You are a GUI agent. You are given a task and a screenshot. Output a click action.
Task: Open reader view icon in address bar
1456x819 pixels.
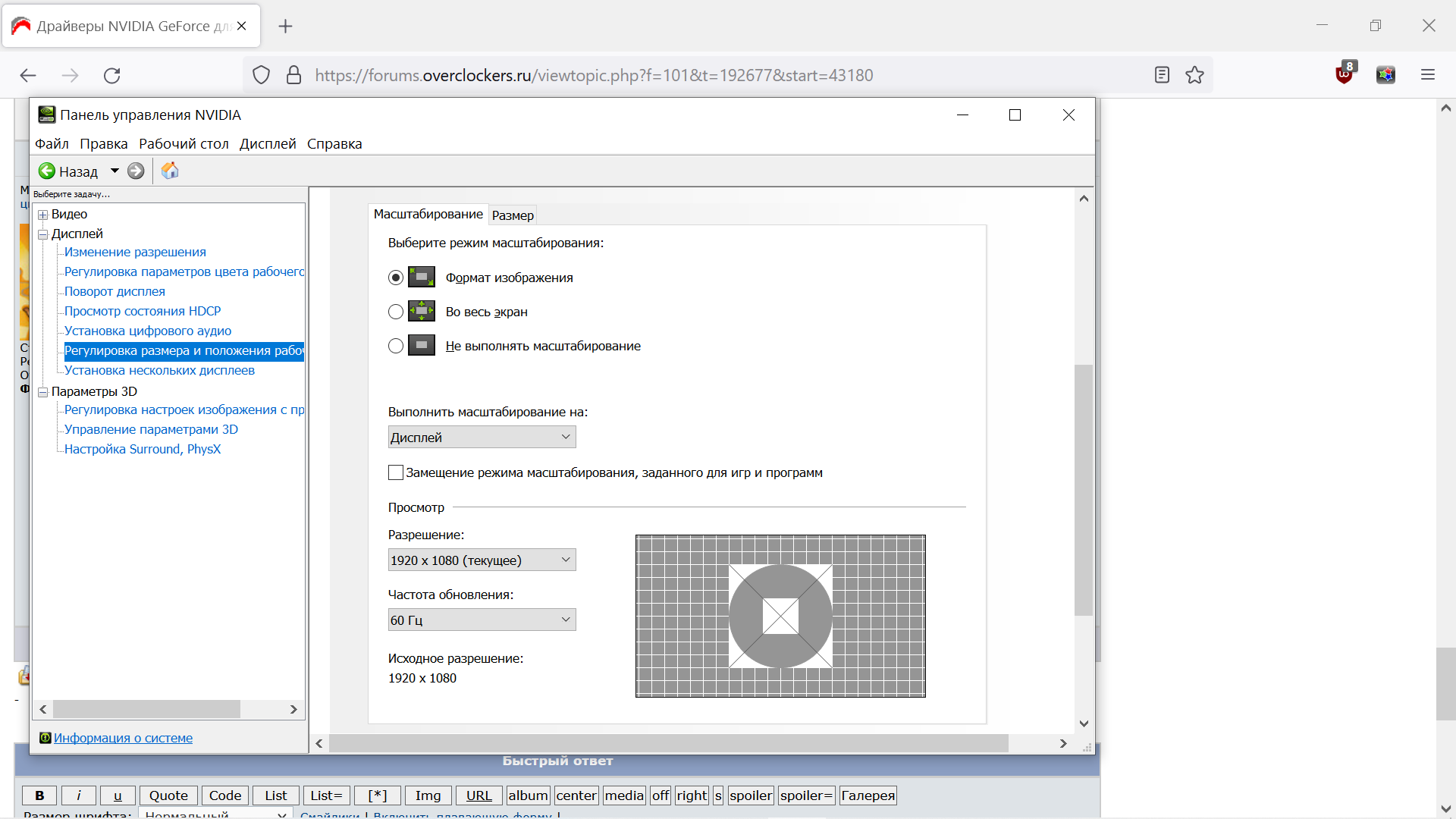[1162, 75]
